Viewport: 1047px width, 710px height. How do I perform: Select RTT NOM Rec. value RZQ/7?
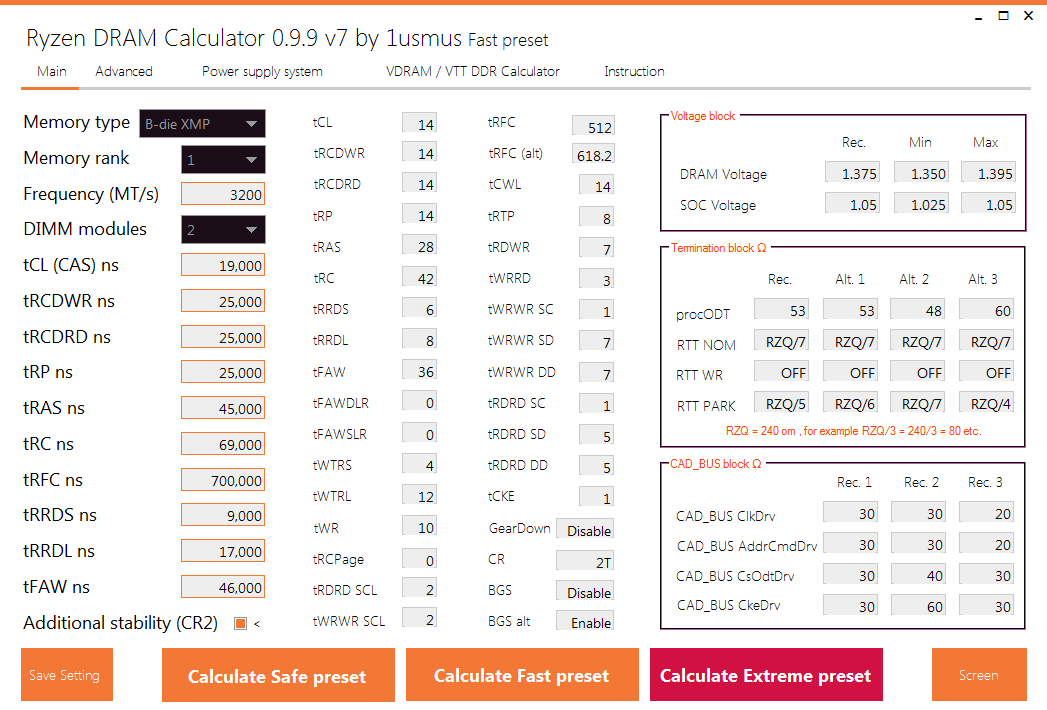coord(781,341)
